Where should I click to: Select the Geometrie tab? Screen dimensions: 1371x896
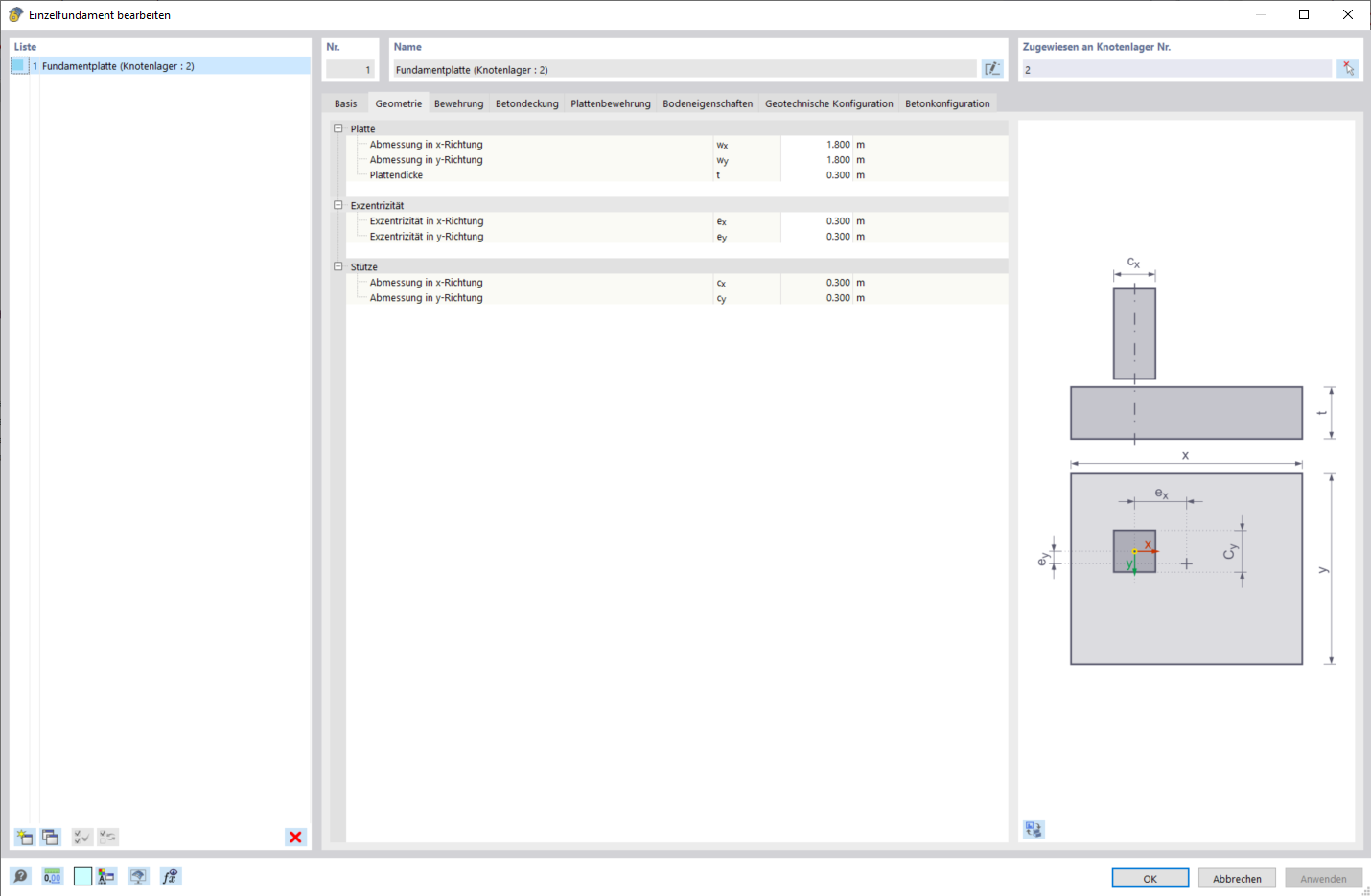[398, 103]
